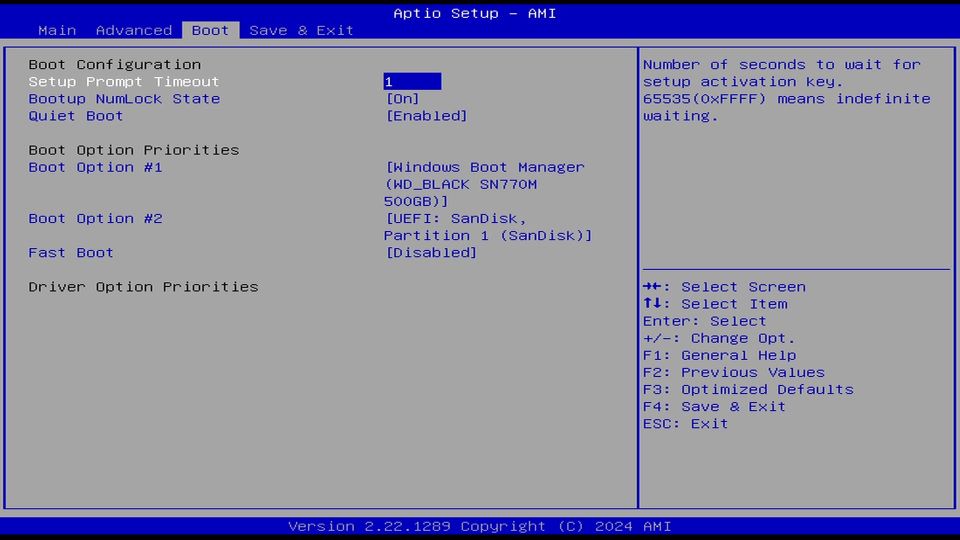Image resolution: width=960 pixels, height=540 pixels.
Task: Click the Boot Option Priorities heading
Action: tap(133, 150)
